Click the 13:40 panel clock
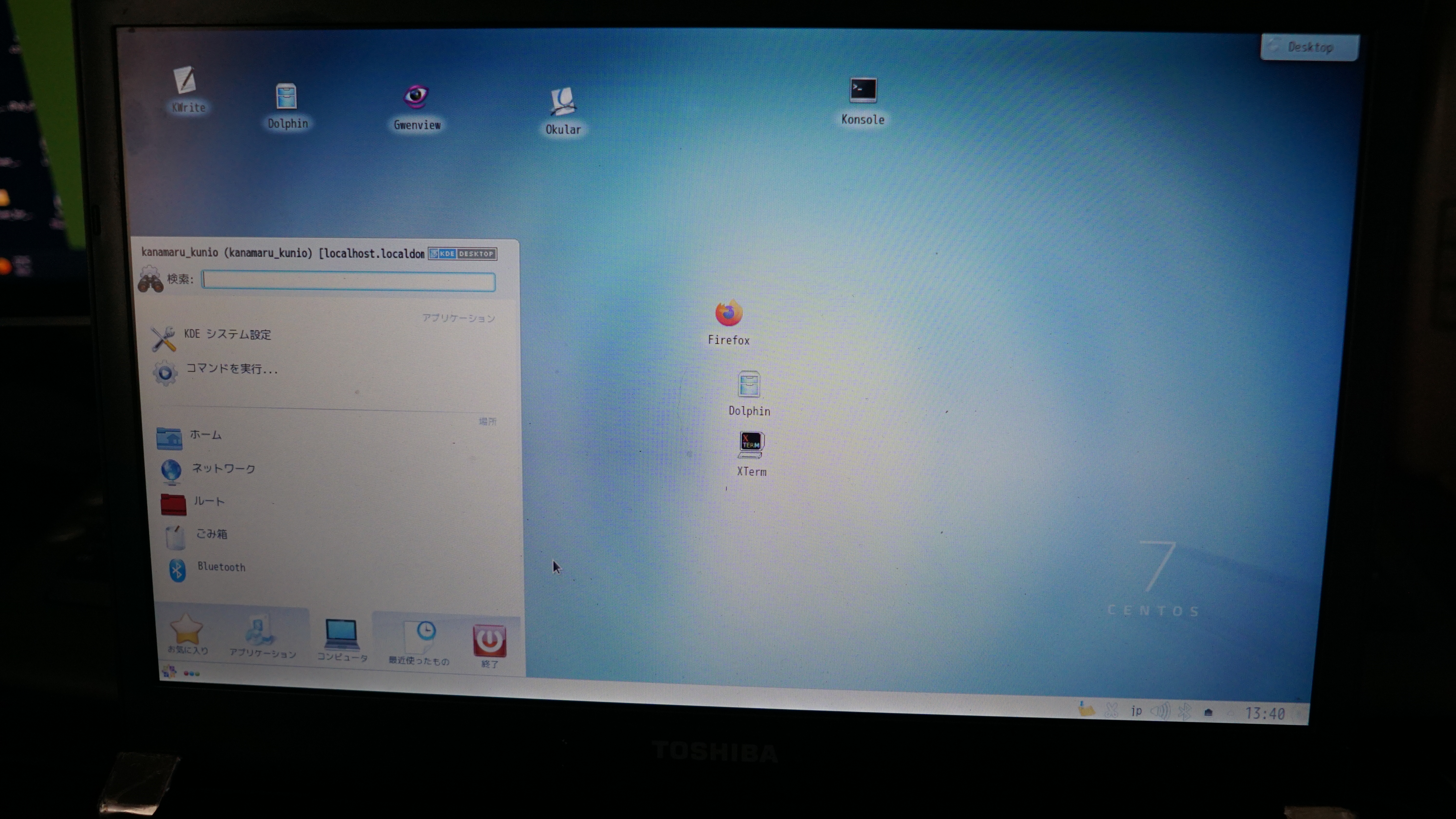1456x819 pixels. [1265, 714]
